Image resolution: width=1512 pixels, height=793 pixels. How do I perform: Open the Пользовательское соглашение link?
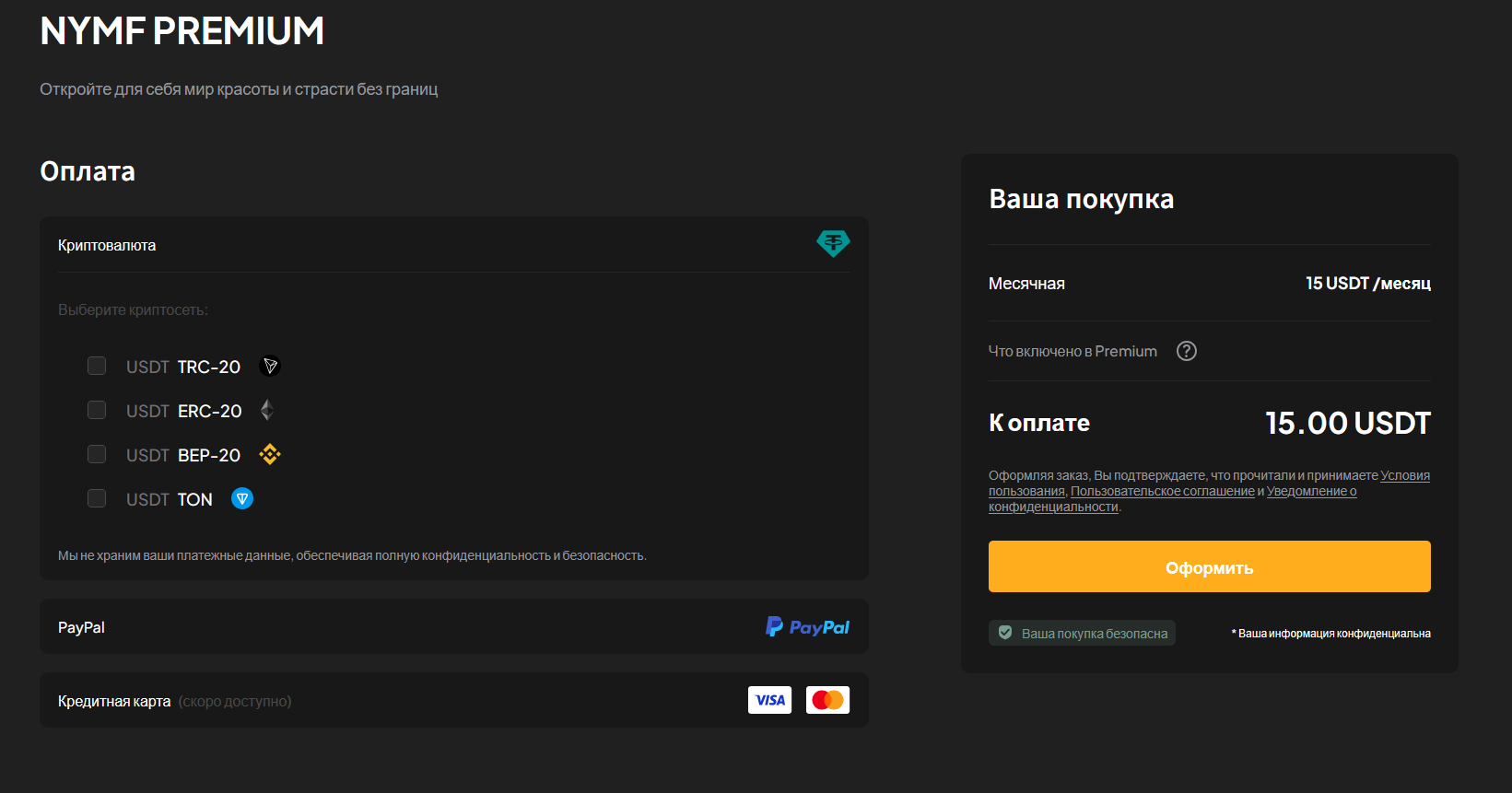[1163, 491]
